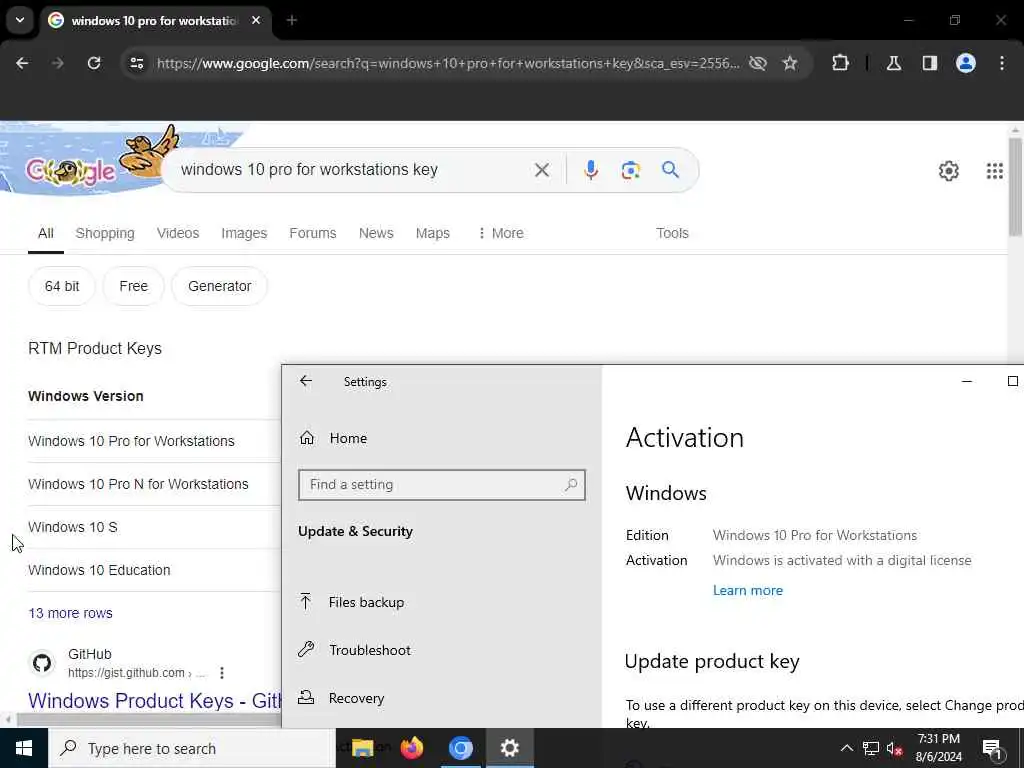Viewport: 1024px width, 768px height.
Task: Bookmark this page with the star icon
Action: (x=790, y=63)
